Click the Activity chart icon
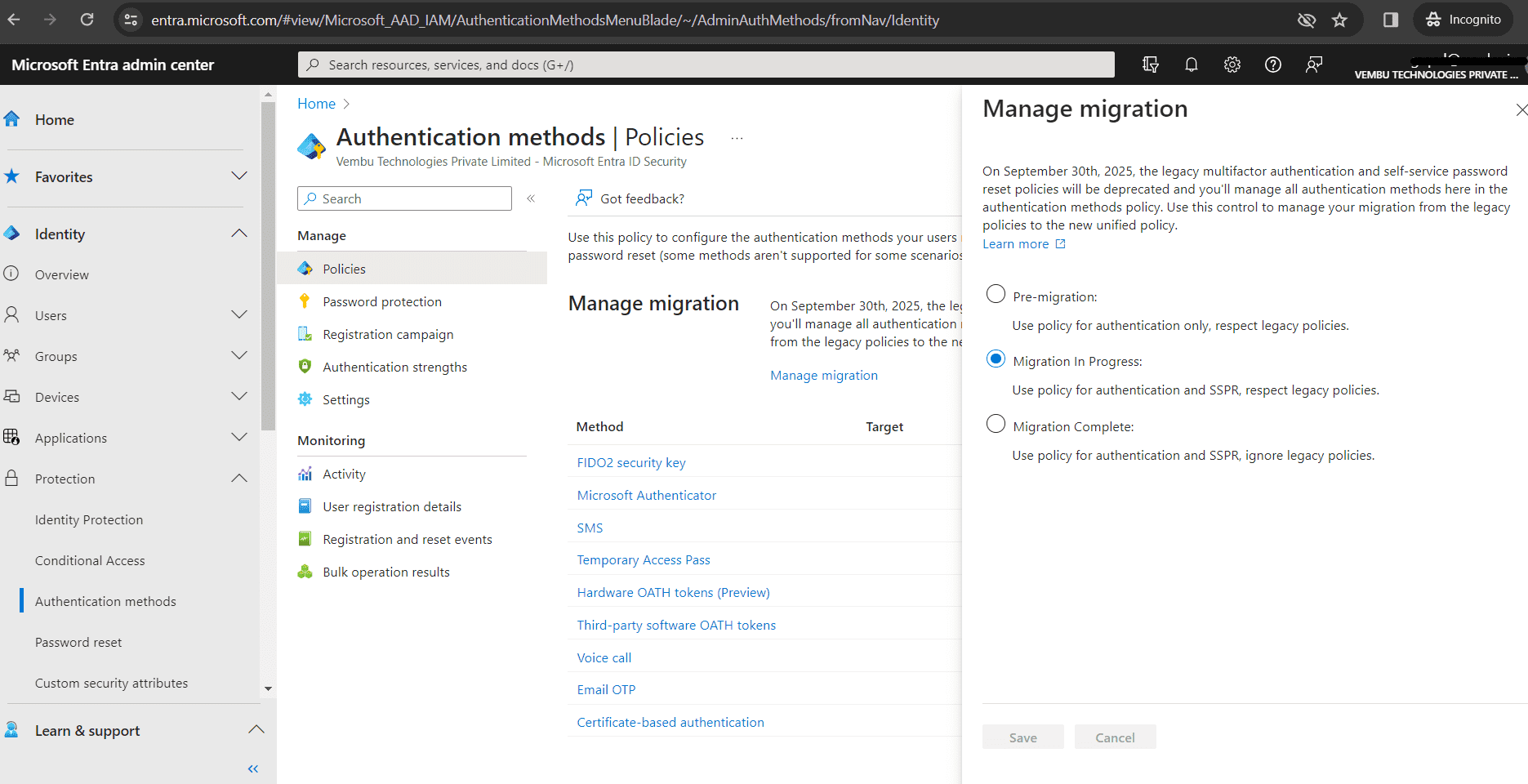This screenshot has height=784, width=1528. pos(305,474)
